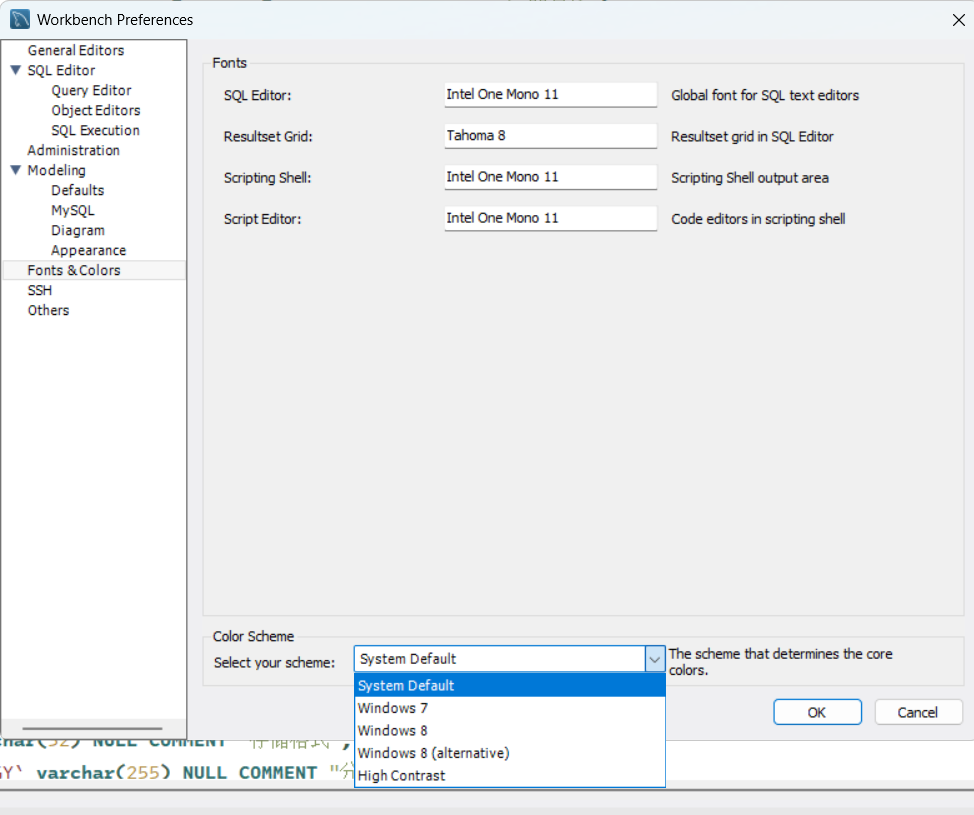Image resolution: width=974 pixels, height=815 pixels.
Task: Click the SQL Editor font field
Action: point(550,95)
